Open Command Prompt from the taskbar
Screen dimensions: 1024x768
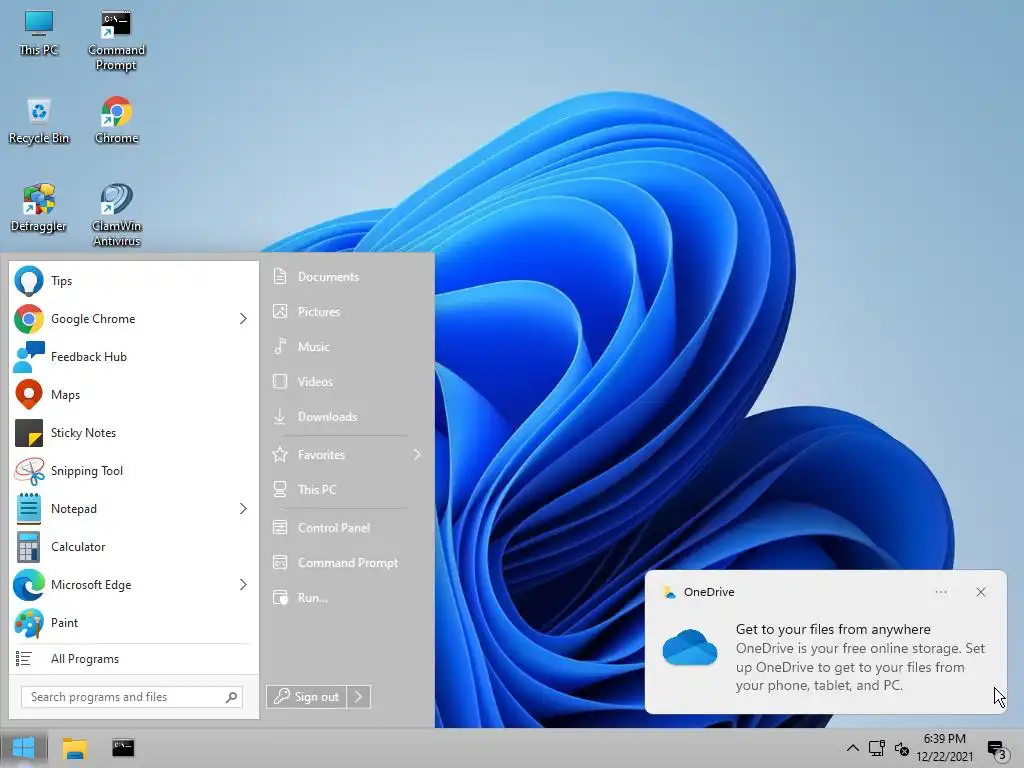[x=123, y=748]
